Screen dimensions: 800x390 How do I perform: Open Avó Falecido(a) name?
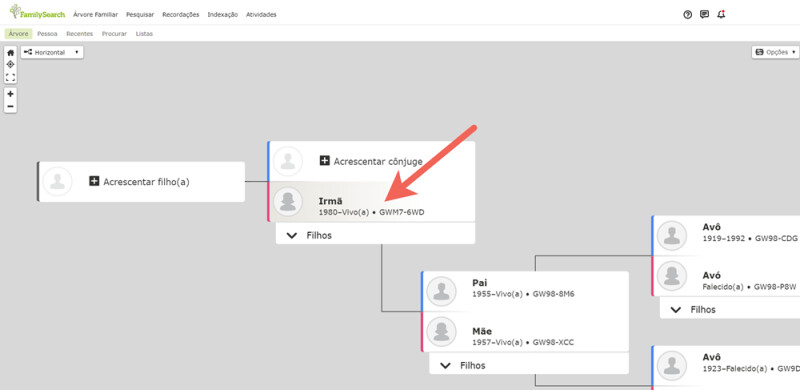712,275
